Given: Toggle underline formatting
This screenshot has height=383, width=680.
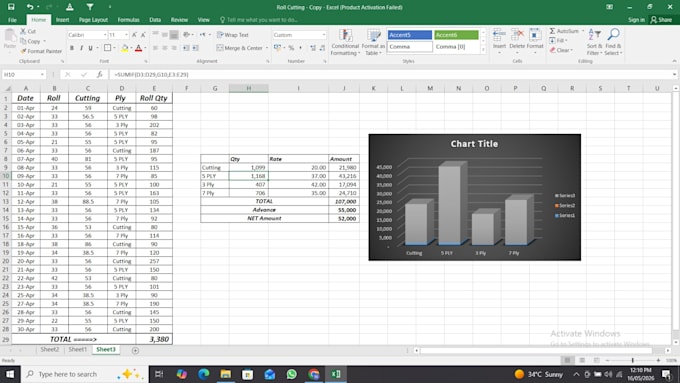Looking at the screenshot, I should [90, 48].
